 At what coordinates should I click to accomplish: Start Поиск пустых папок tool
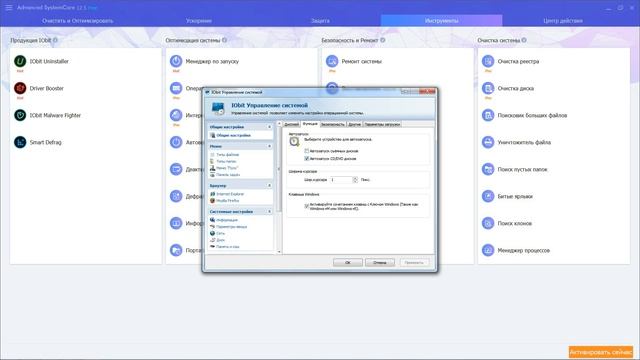point(515,169)
